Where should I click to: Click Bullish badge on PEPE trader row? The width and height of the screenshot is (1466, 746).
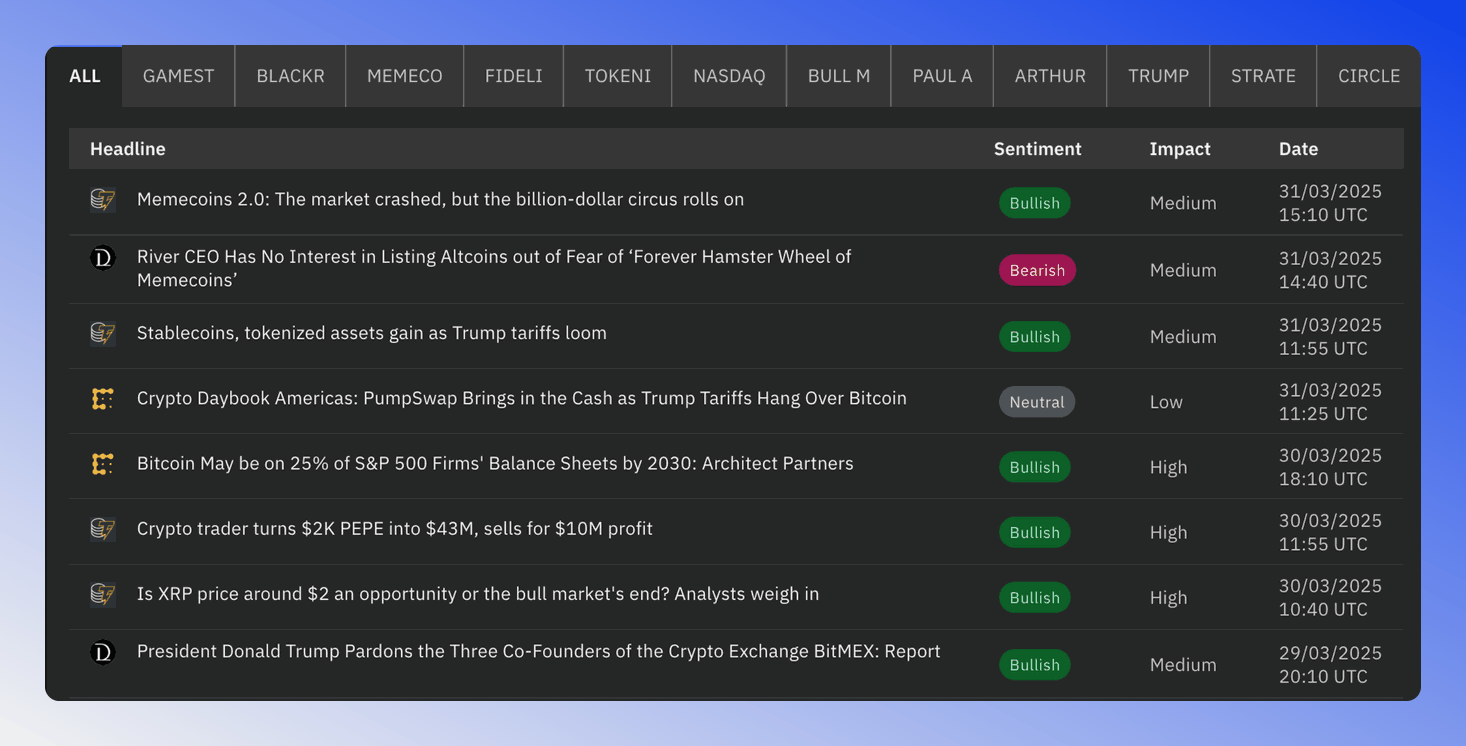pos(1034,532)
